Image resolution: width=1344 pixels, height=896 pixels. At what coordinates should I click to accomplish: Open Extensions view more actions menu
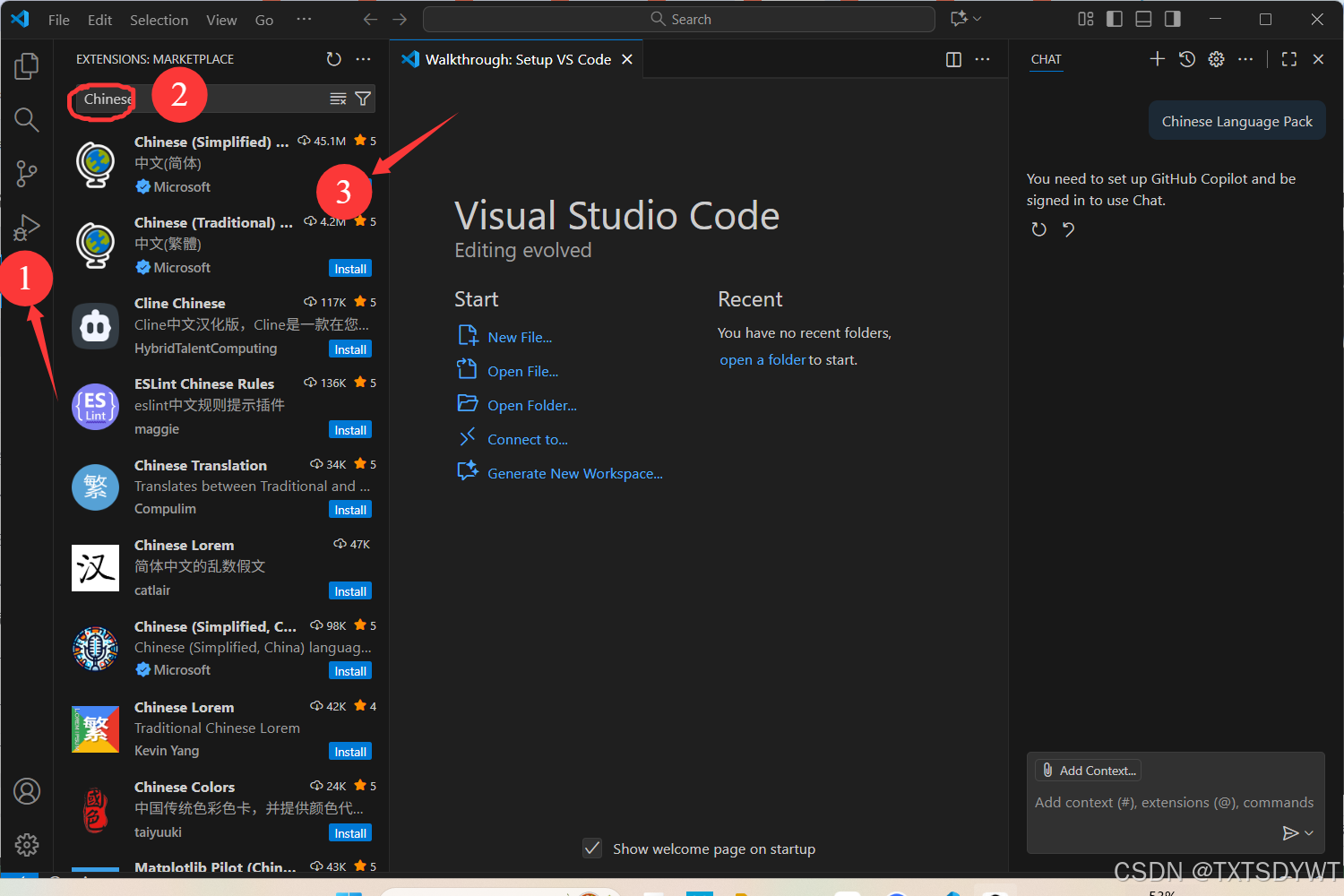pyautogui.click(x=363, y=59)
